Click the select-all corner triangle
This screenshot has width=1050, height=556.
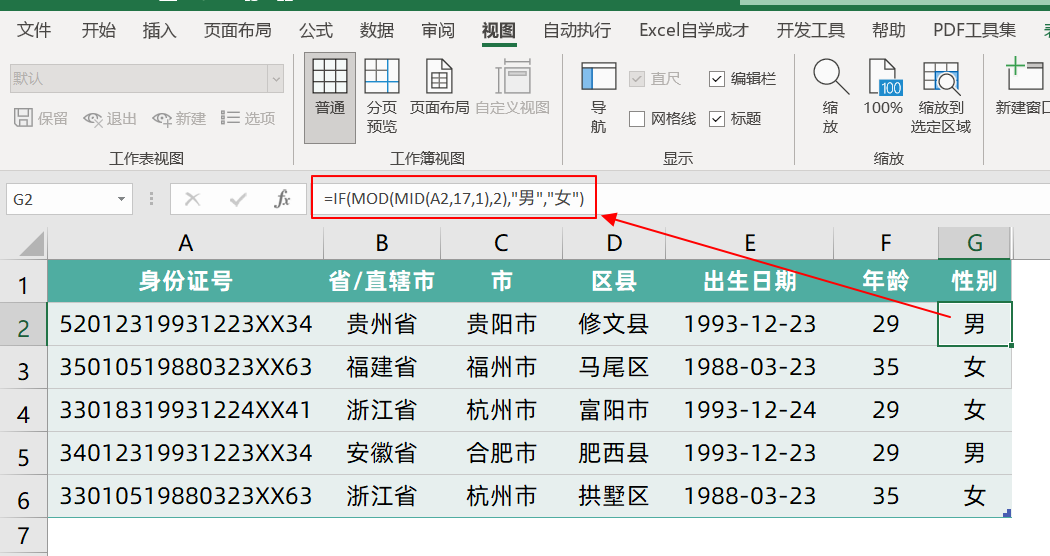[32, 244]
